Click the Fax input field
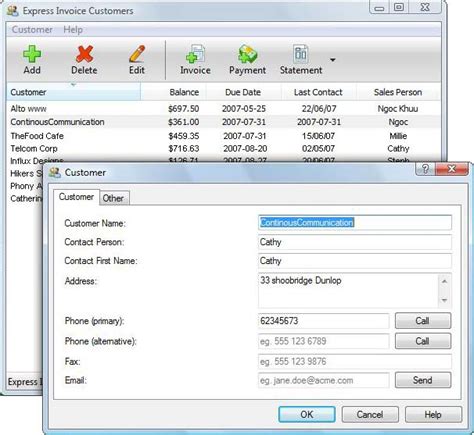The width and height of the screenshot is (474, 435). click(x=355, y=362)
